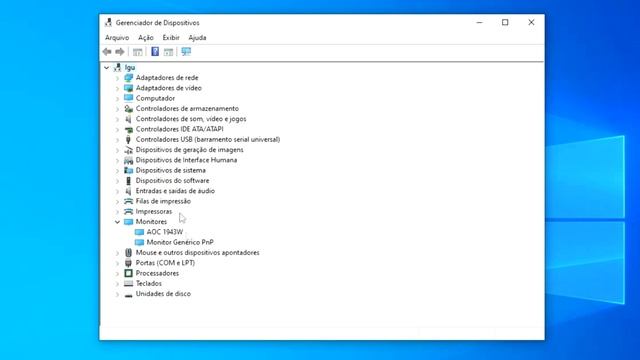Viewport: 640px width, 360px height.
Task: Expand the Adaptadores de vídeo category
Action: point(118,88)
